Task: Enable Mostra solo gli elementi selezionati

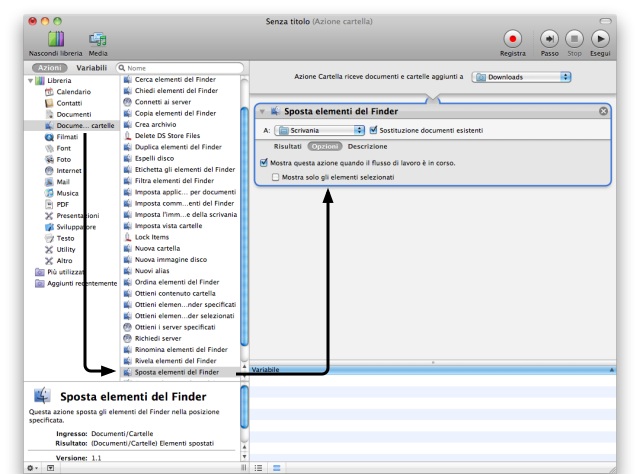Action: [x=276, y=177]
